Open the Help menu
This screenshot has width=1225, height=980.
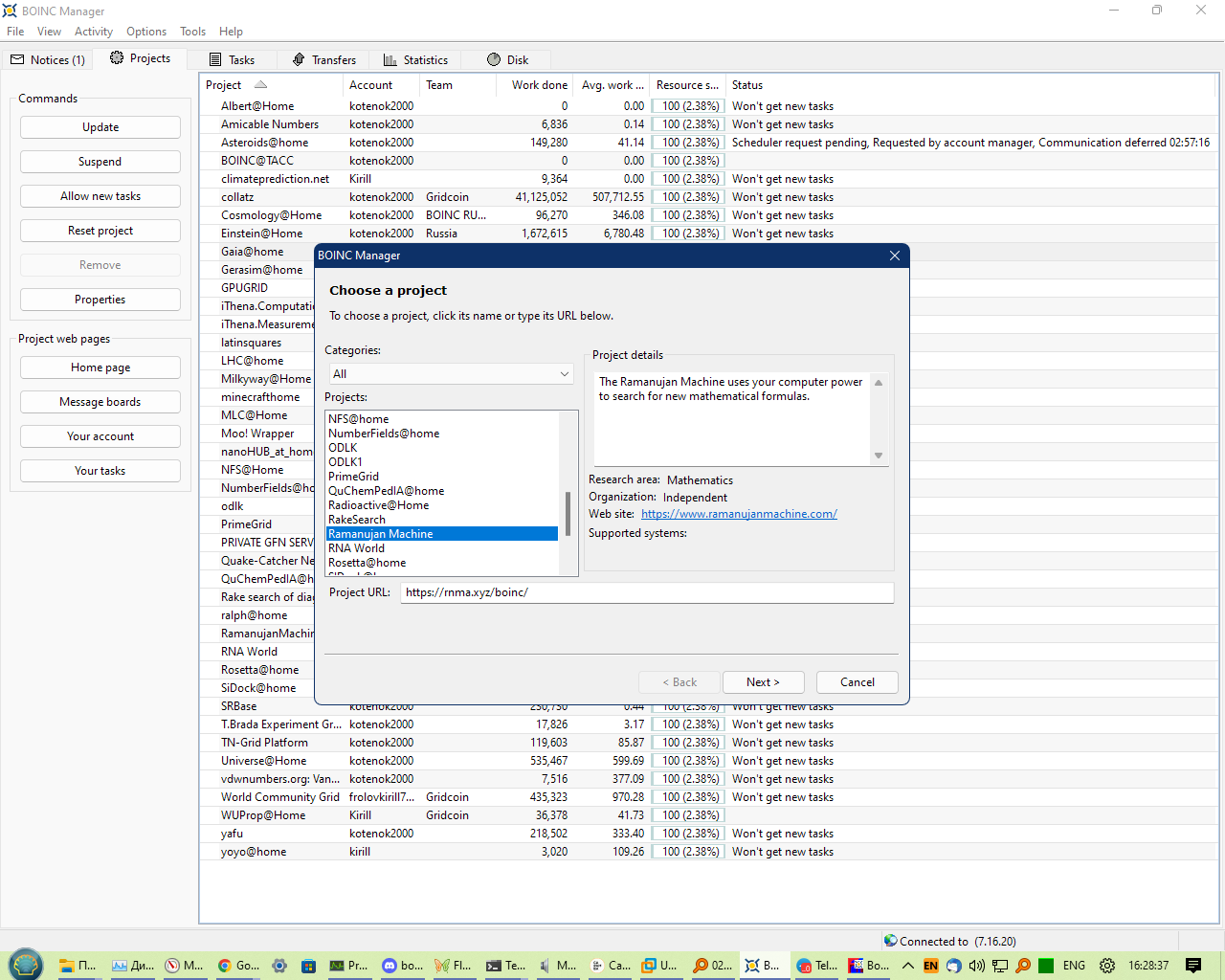coord(231,32)
